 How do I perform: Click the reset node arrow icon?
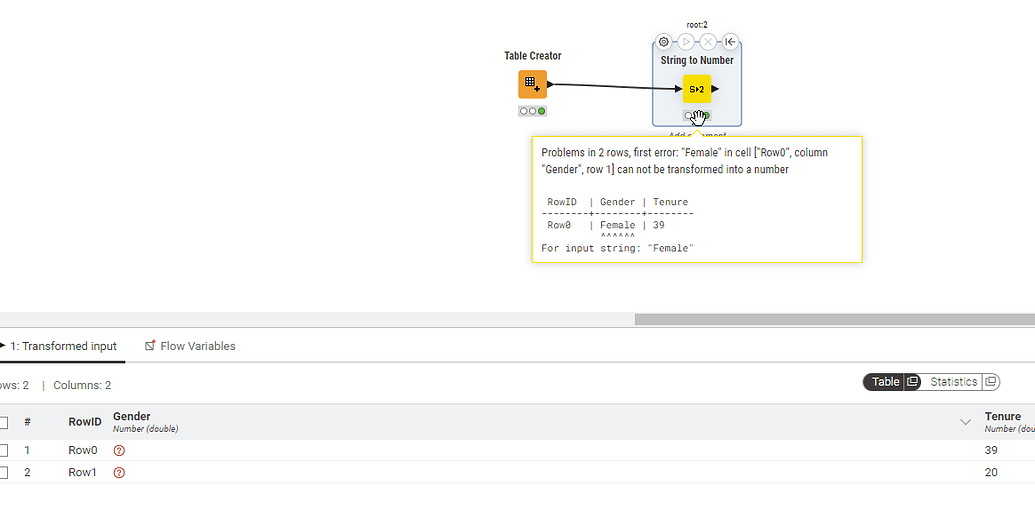pos(730,42)
